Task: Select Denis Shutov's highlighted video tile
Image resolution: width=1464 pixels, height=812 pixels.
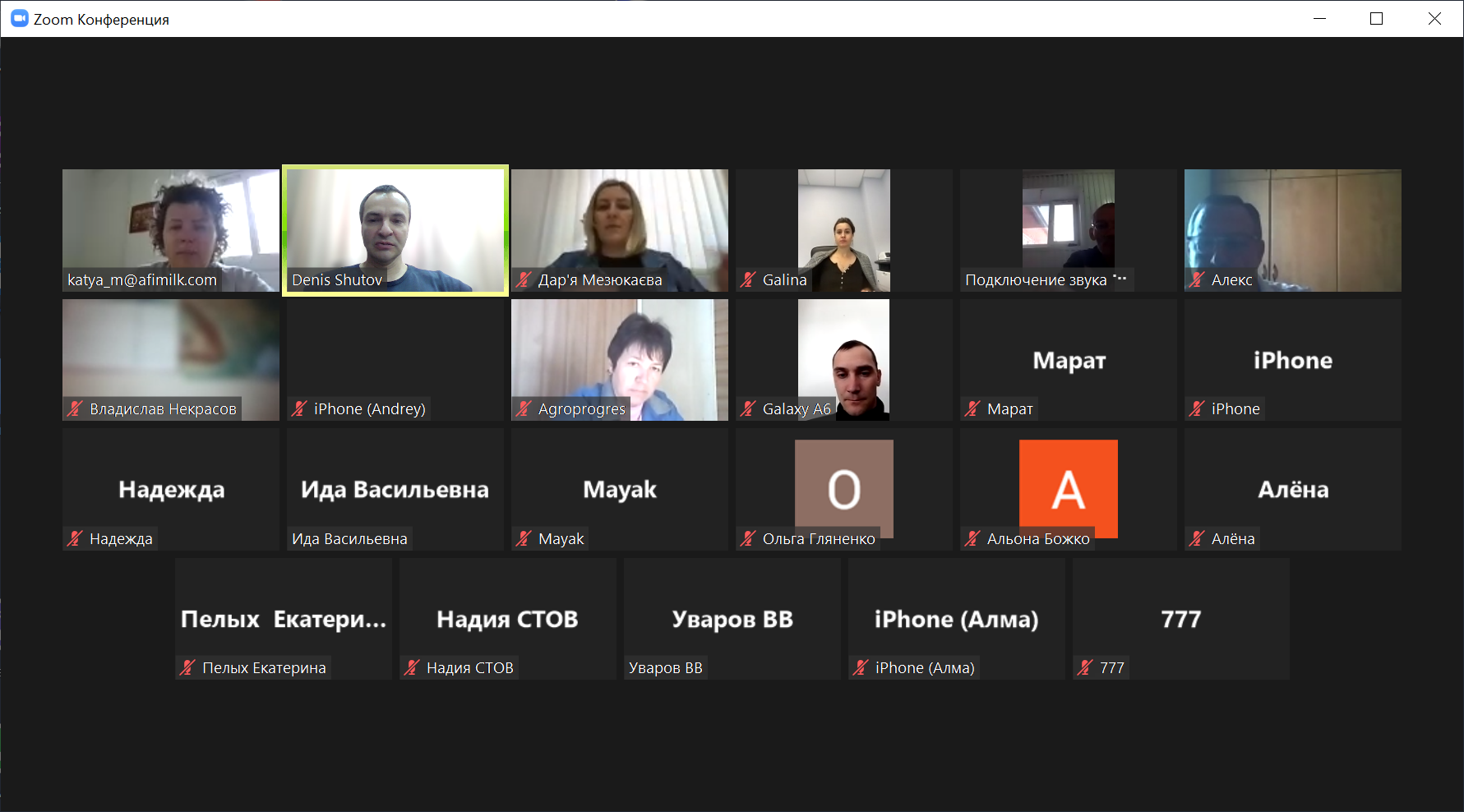Action: click(395, 230)
